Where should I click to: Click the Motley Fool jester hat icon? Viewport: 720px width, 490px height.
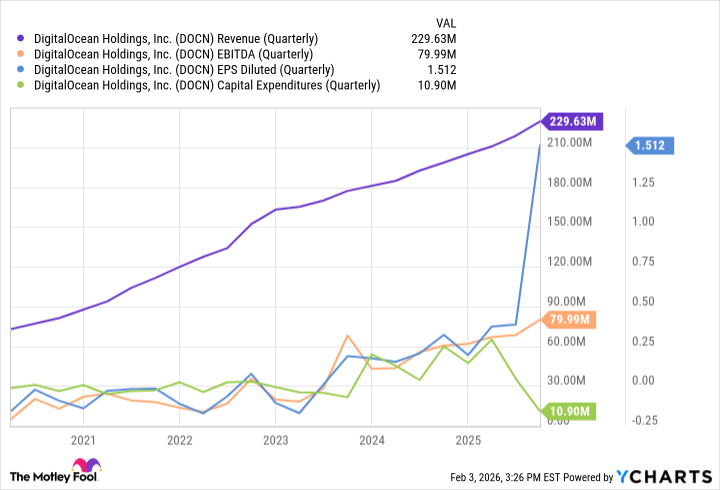(86, 468)
